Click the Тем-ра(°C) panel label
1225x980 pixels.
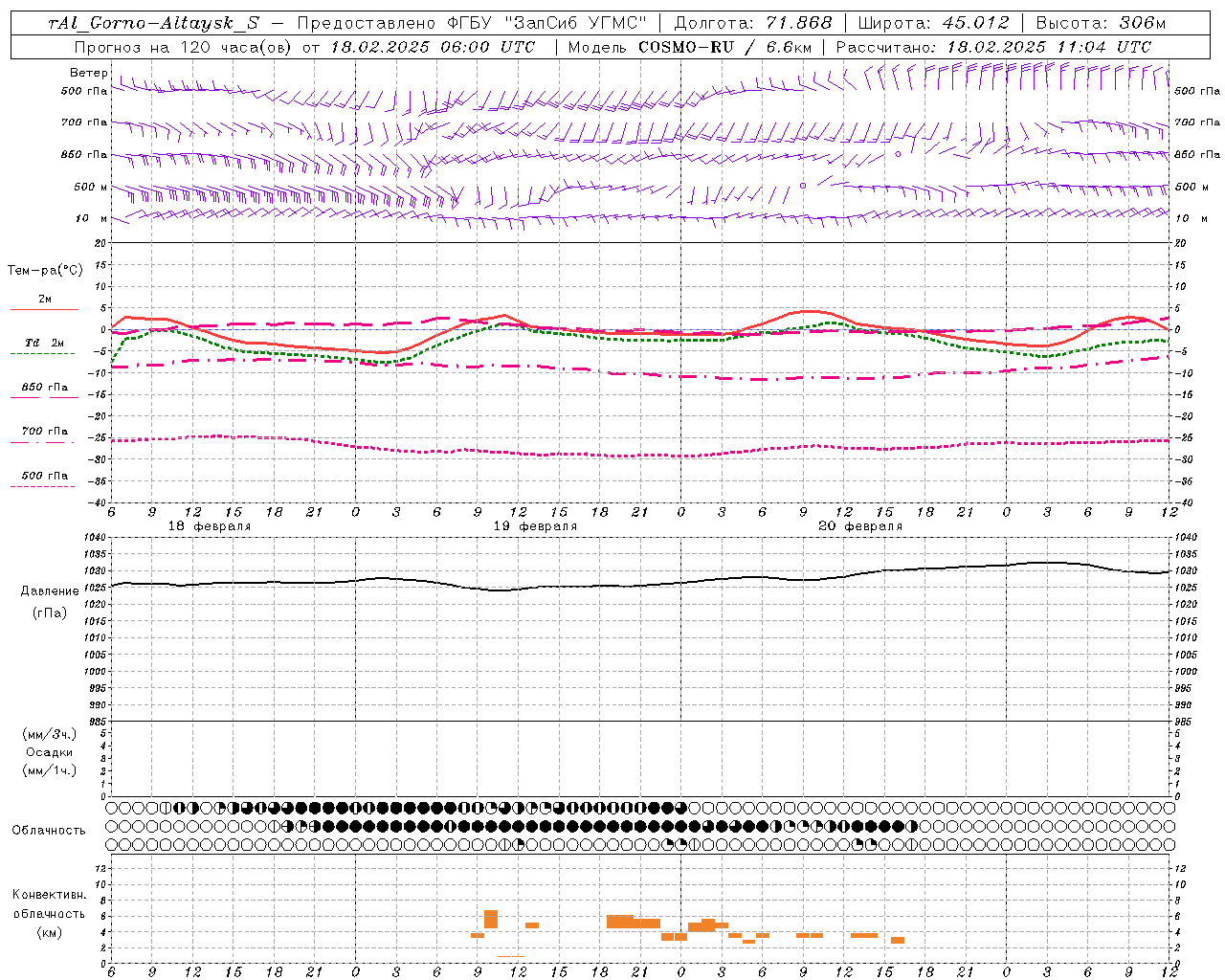(45, 270)
